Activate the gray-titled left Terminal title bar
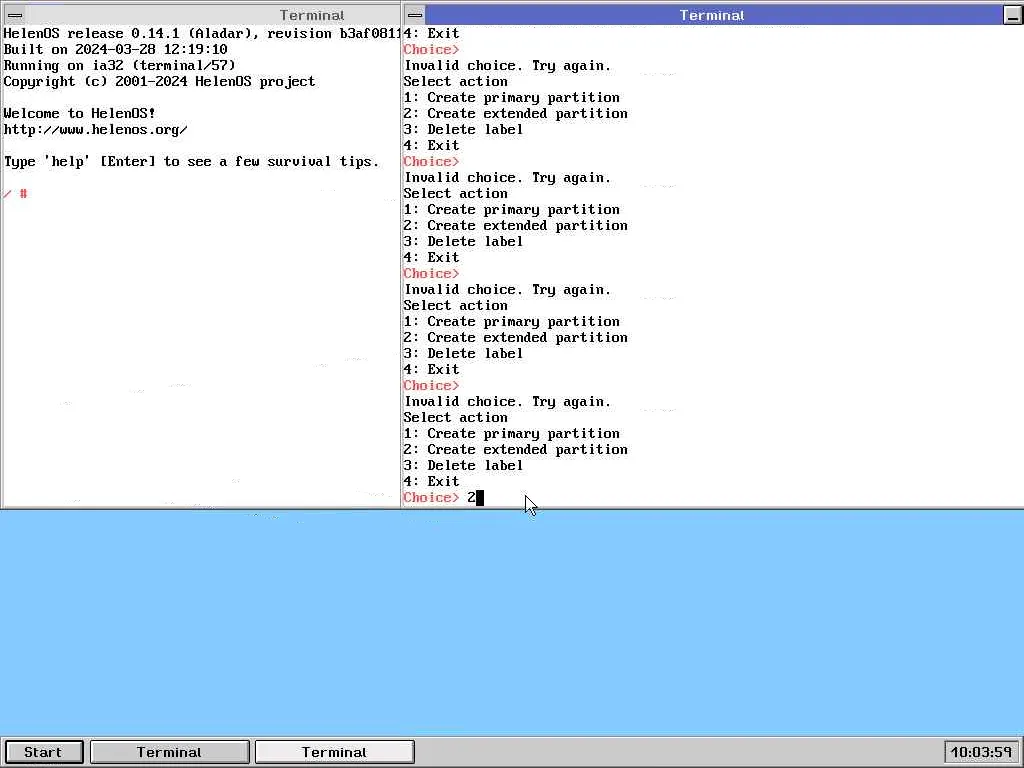1024x768 pixels. tap(212, 15)
